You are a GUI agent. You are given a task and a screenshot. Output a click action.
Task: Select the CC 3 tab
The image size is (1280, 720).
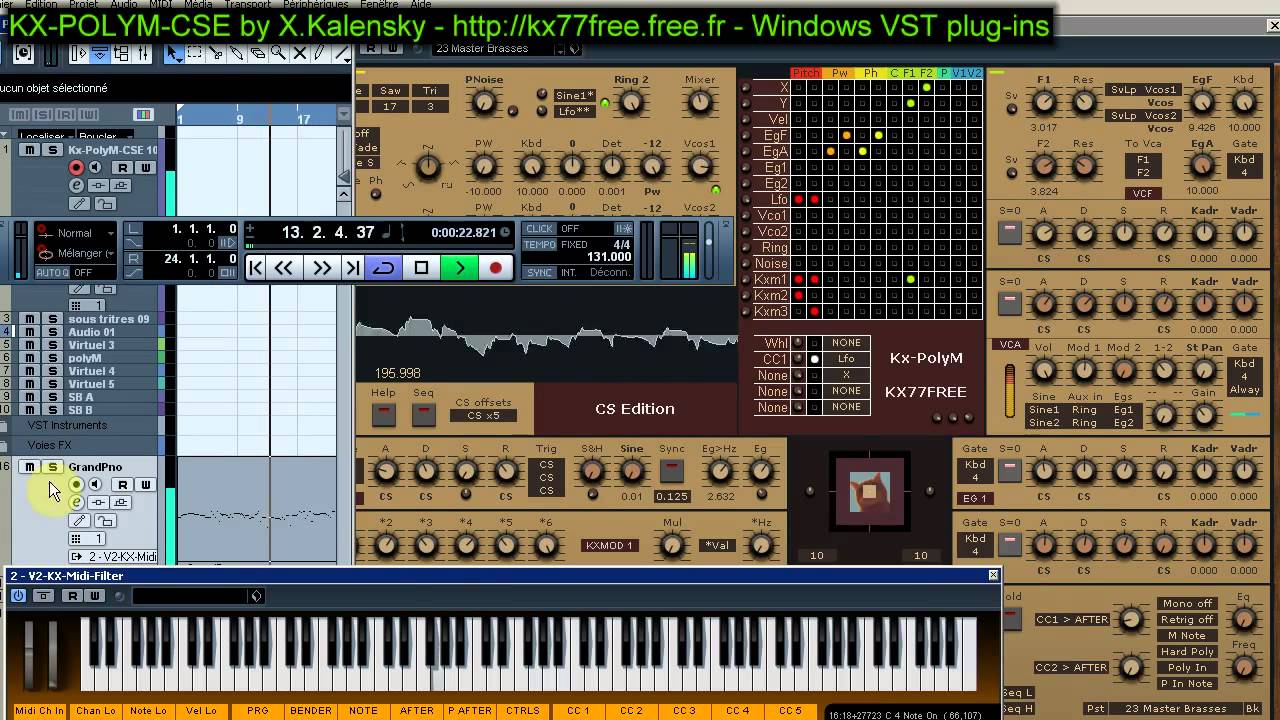click(684, 711)
